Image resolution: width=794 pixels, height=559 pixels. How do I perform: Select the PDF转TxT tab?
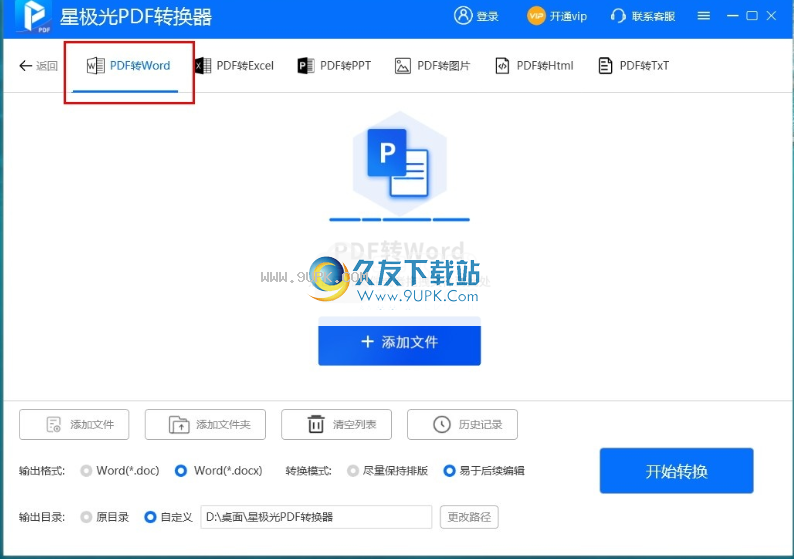(633, 66)
